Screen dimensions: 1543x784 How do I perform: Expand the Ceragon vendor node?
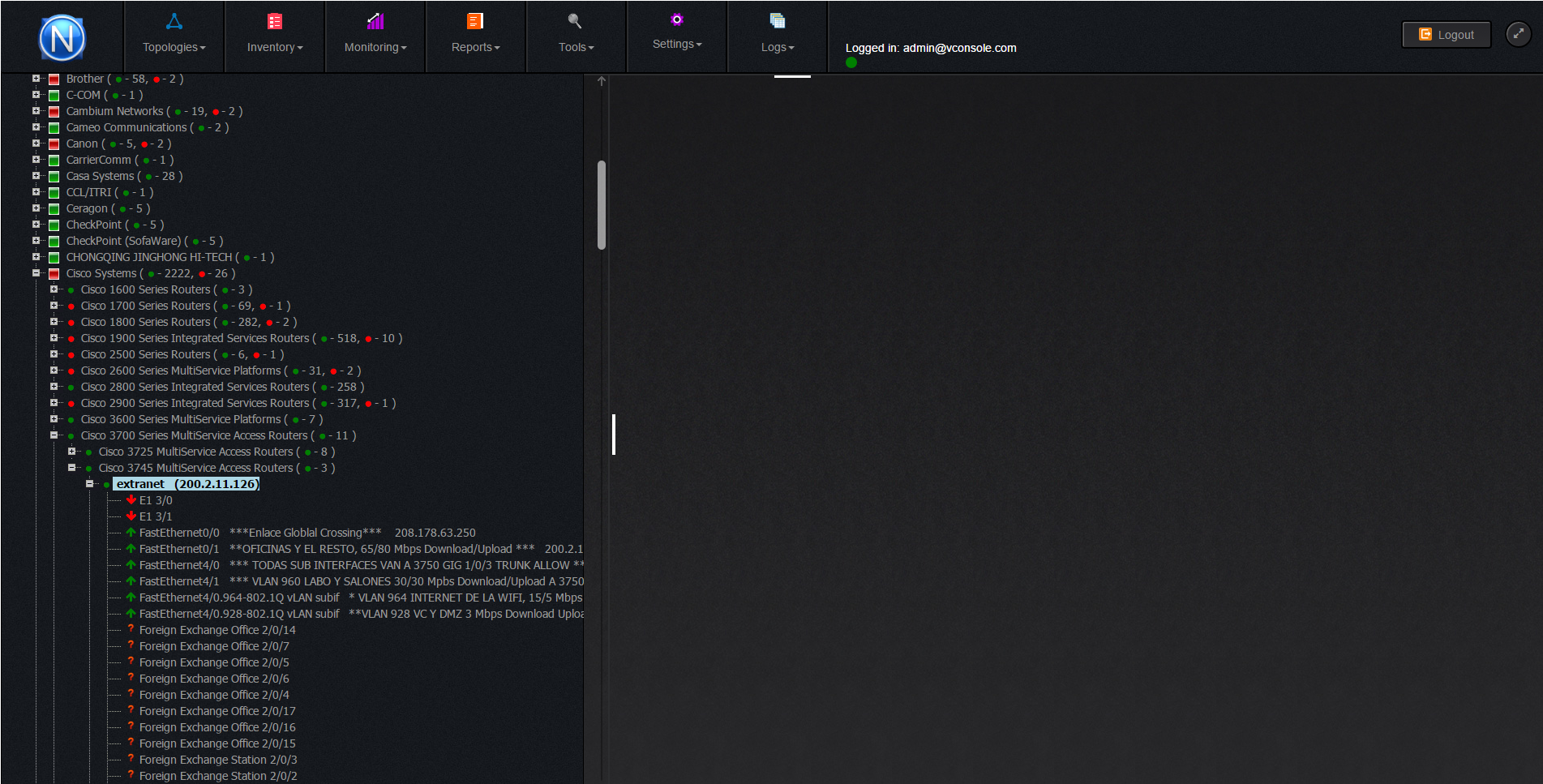[36, 208]
